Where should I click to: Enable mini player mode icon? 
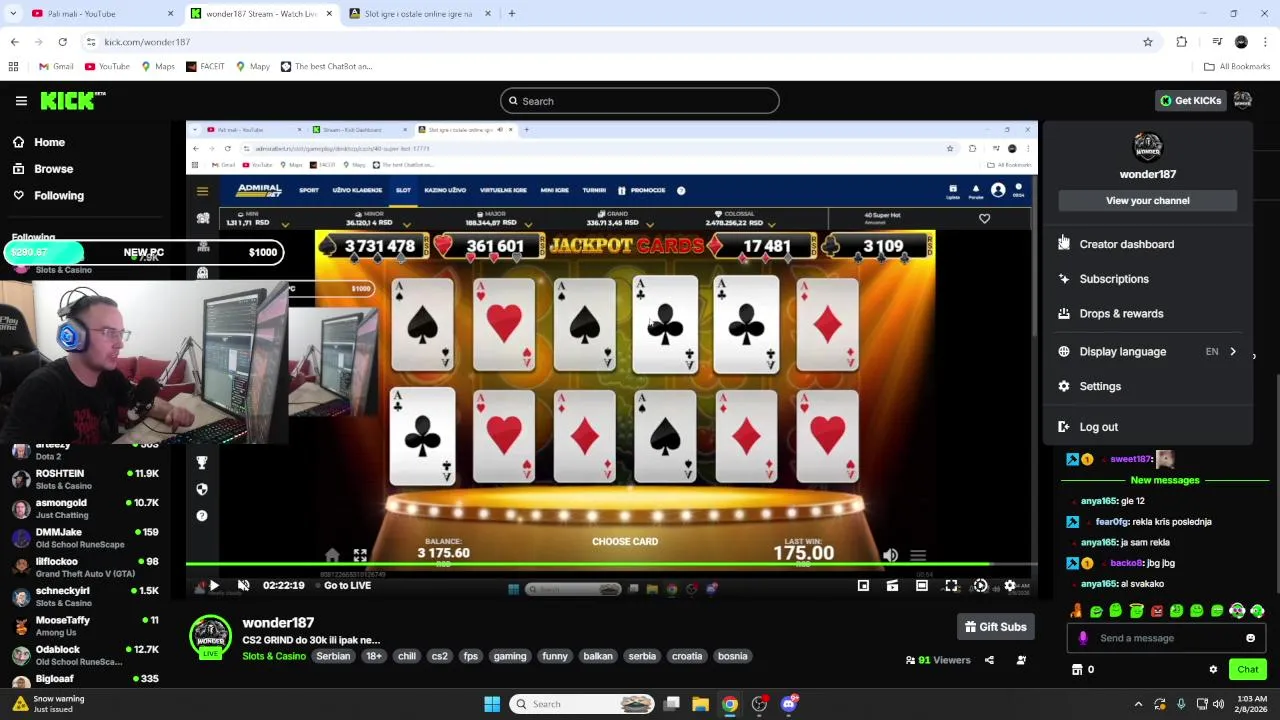[x=863, y=586]
